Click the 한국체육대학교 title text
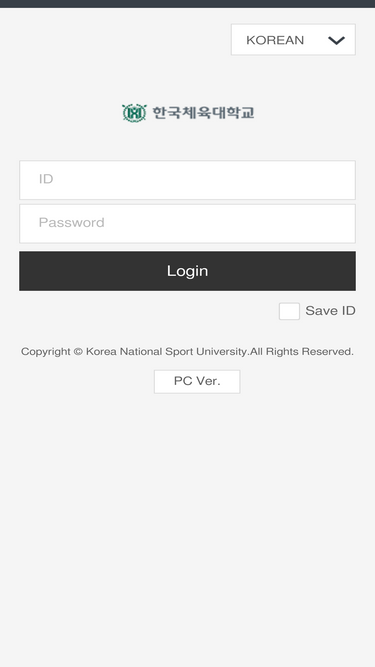Image resolution: width=375 pixels, height=667 pixels. pyautogui.click(x=203, y=113)
